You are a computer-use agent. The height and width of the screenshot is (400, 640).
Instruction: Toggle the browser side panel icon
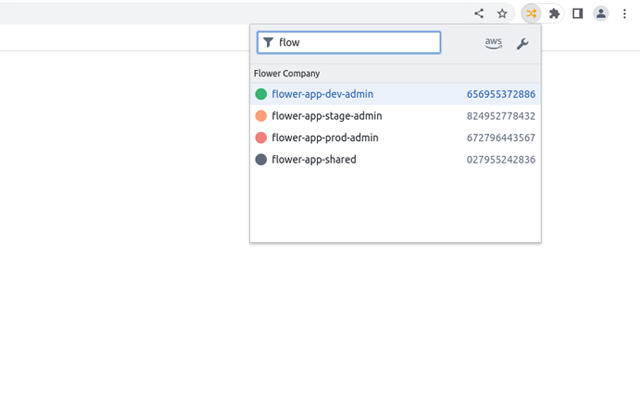pyautogui.click(x=577, y=13)
